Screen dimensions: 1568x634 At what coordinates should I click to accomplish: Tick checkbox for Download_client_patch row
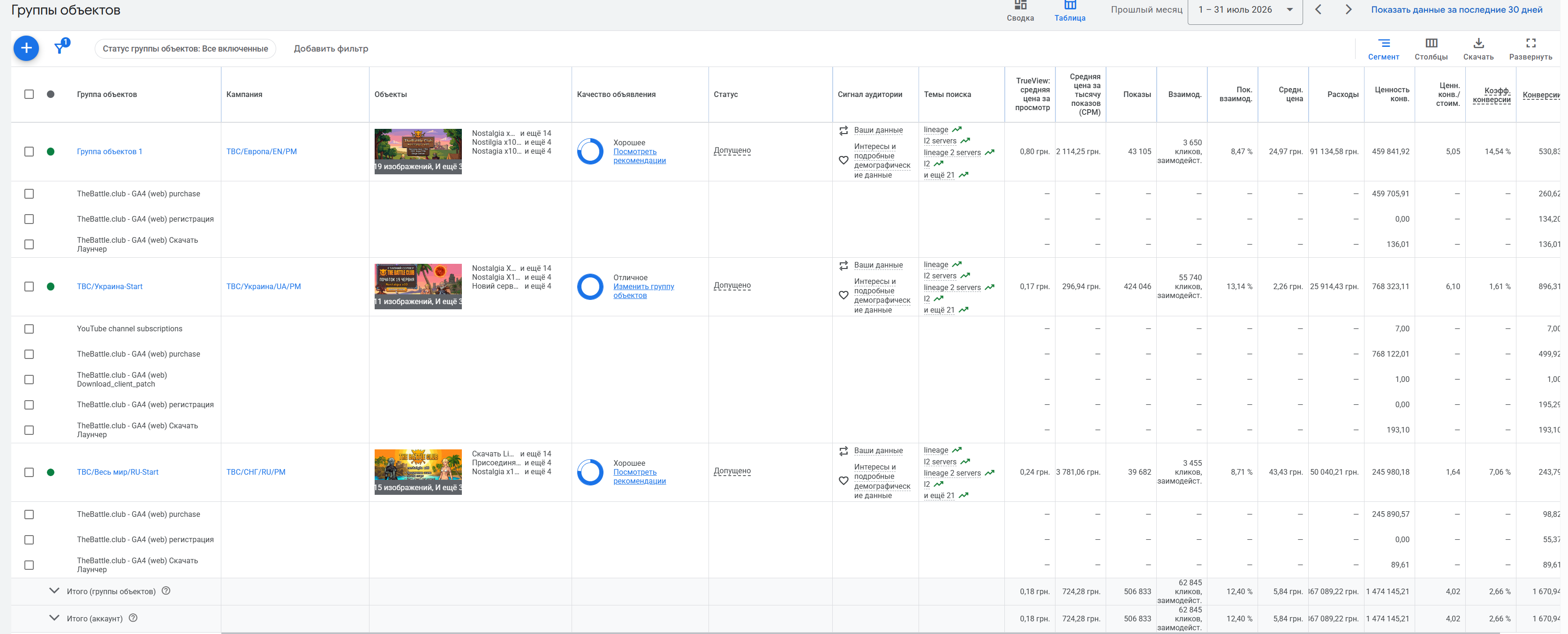pos(29,380)
